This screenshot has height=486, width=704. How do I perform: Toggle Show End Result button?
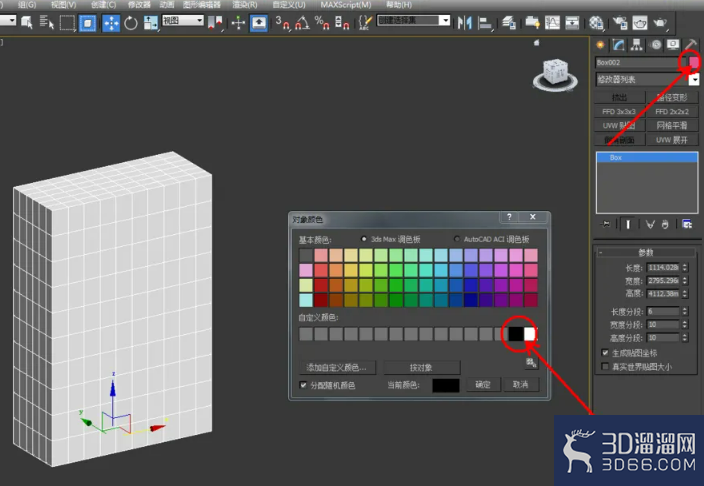628,224
